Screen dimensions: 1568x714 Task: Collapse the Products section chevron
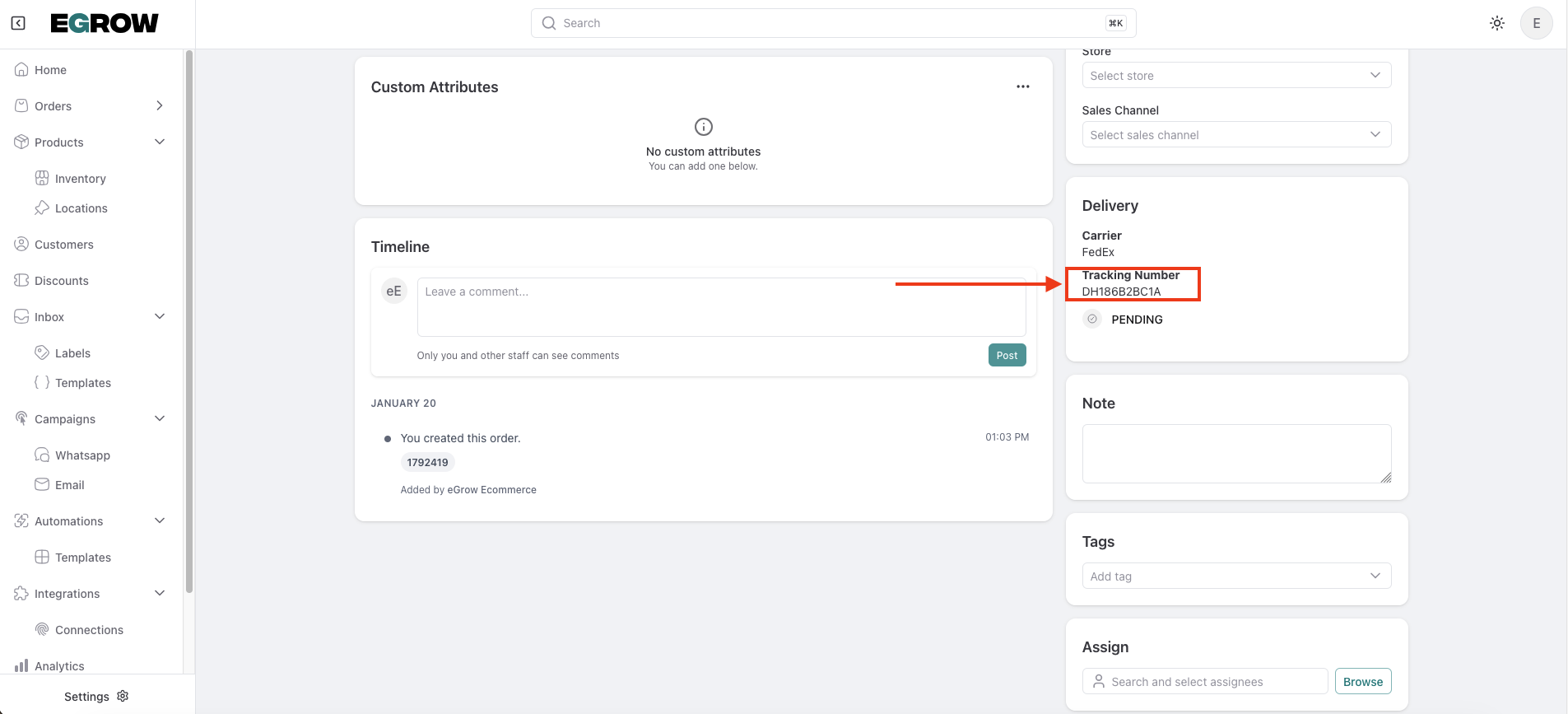pyautogui.click(x=160, y=142)
